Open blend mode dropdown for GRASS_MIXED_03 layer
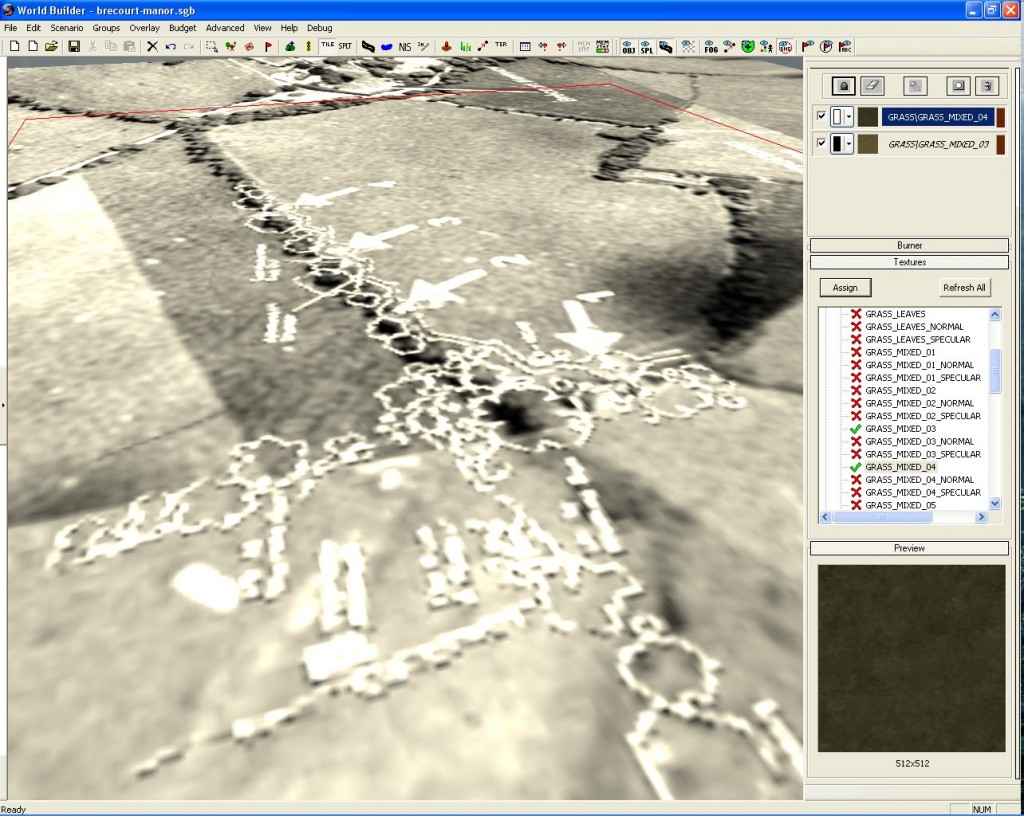1024x816 pixels. pos(849,145)
